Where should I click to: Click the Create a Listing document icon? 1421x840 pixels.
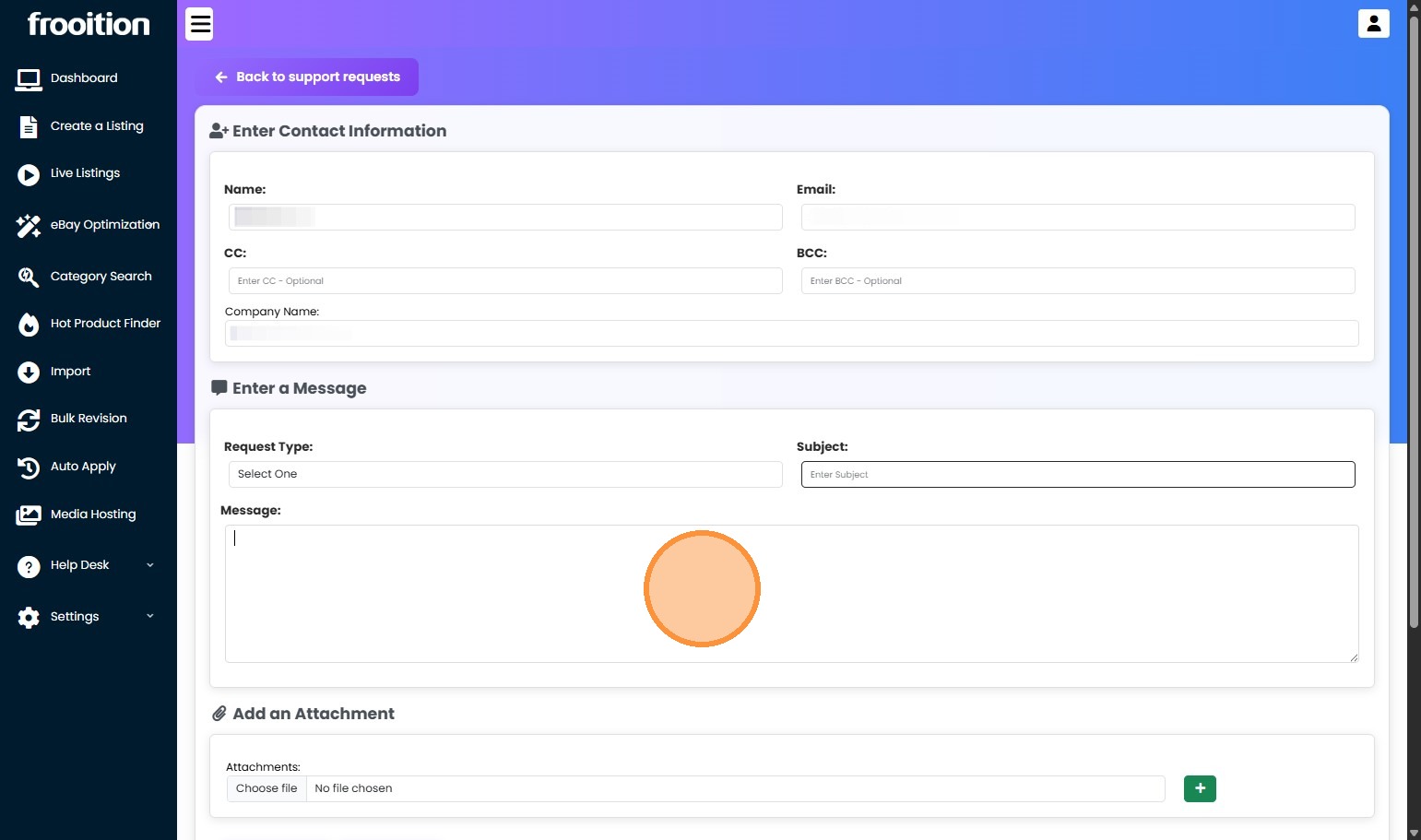(x=29, y=127)
